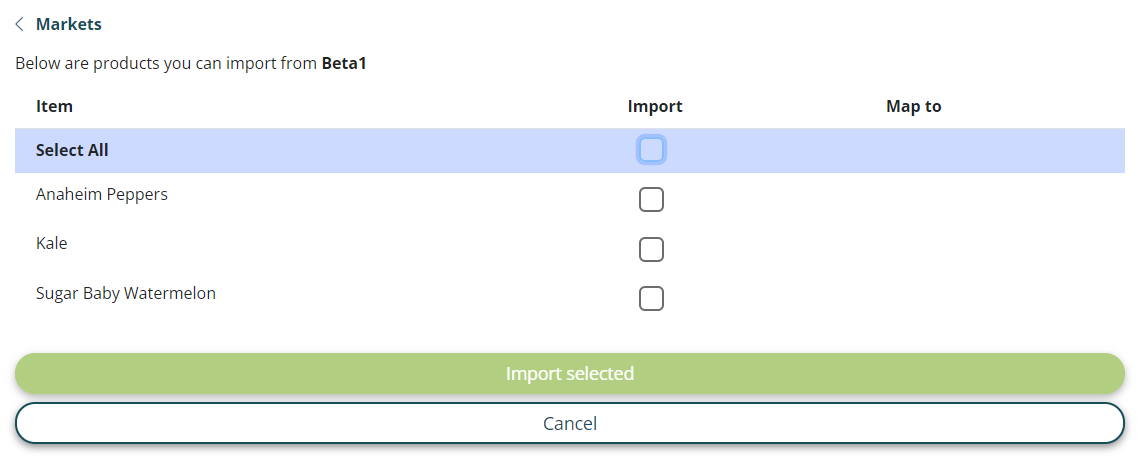The width and height of the screenshot is (1140, 459).
Task: Click the Kale item name
Action: (52, 243)
